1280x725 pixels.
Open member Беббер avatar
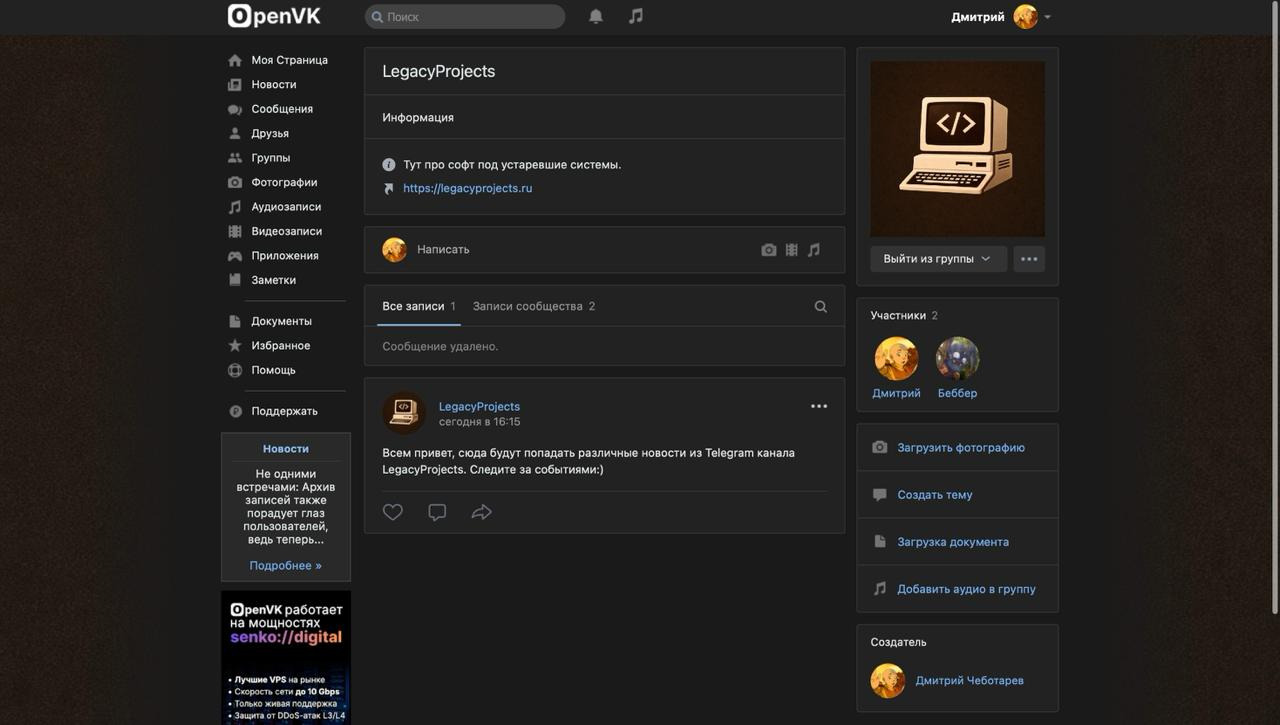(957, 358)
